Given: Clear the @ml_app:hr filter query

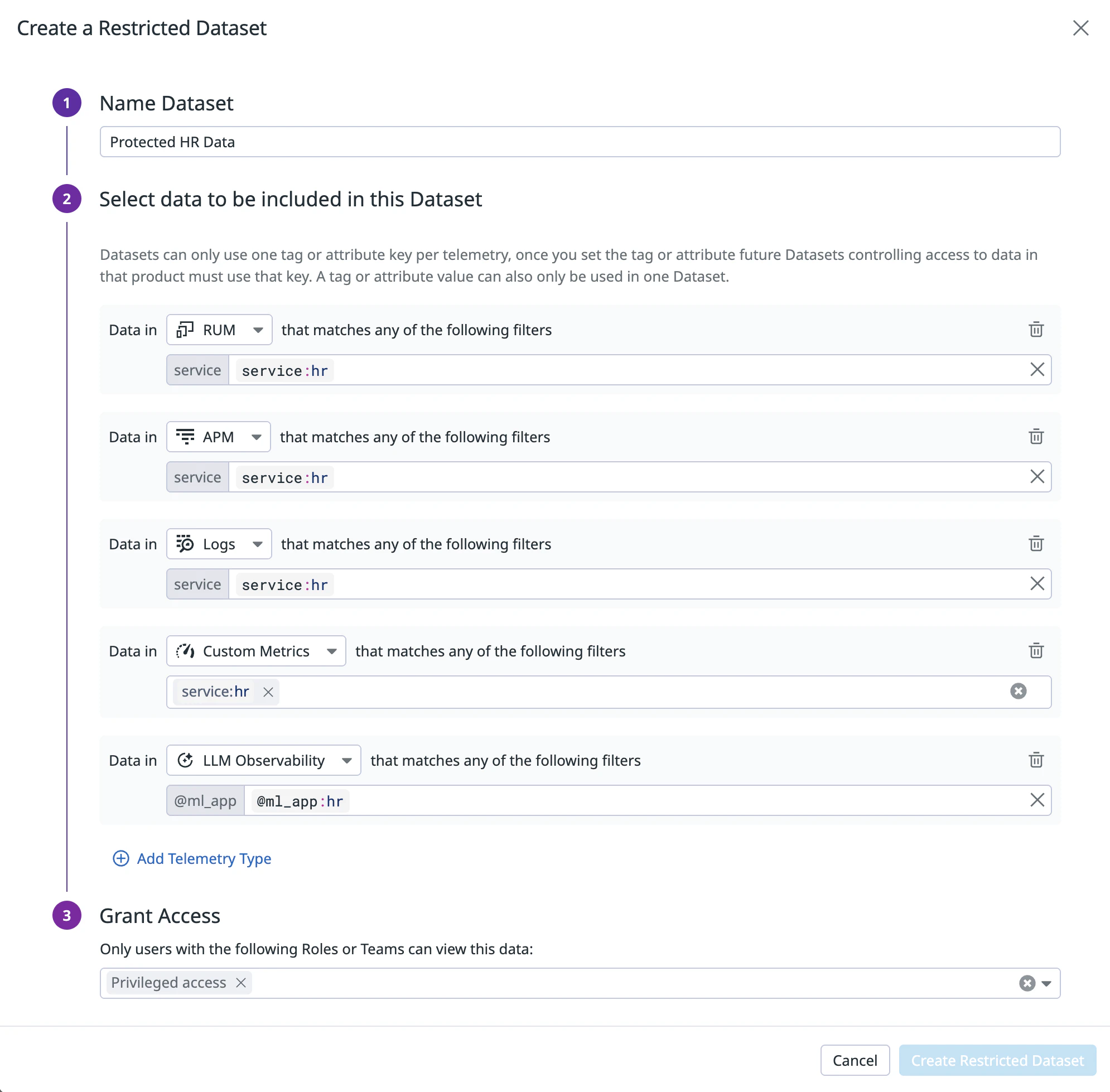Looking at the screenshot, I should point(1036,801).
